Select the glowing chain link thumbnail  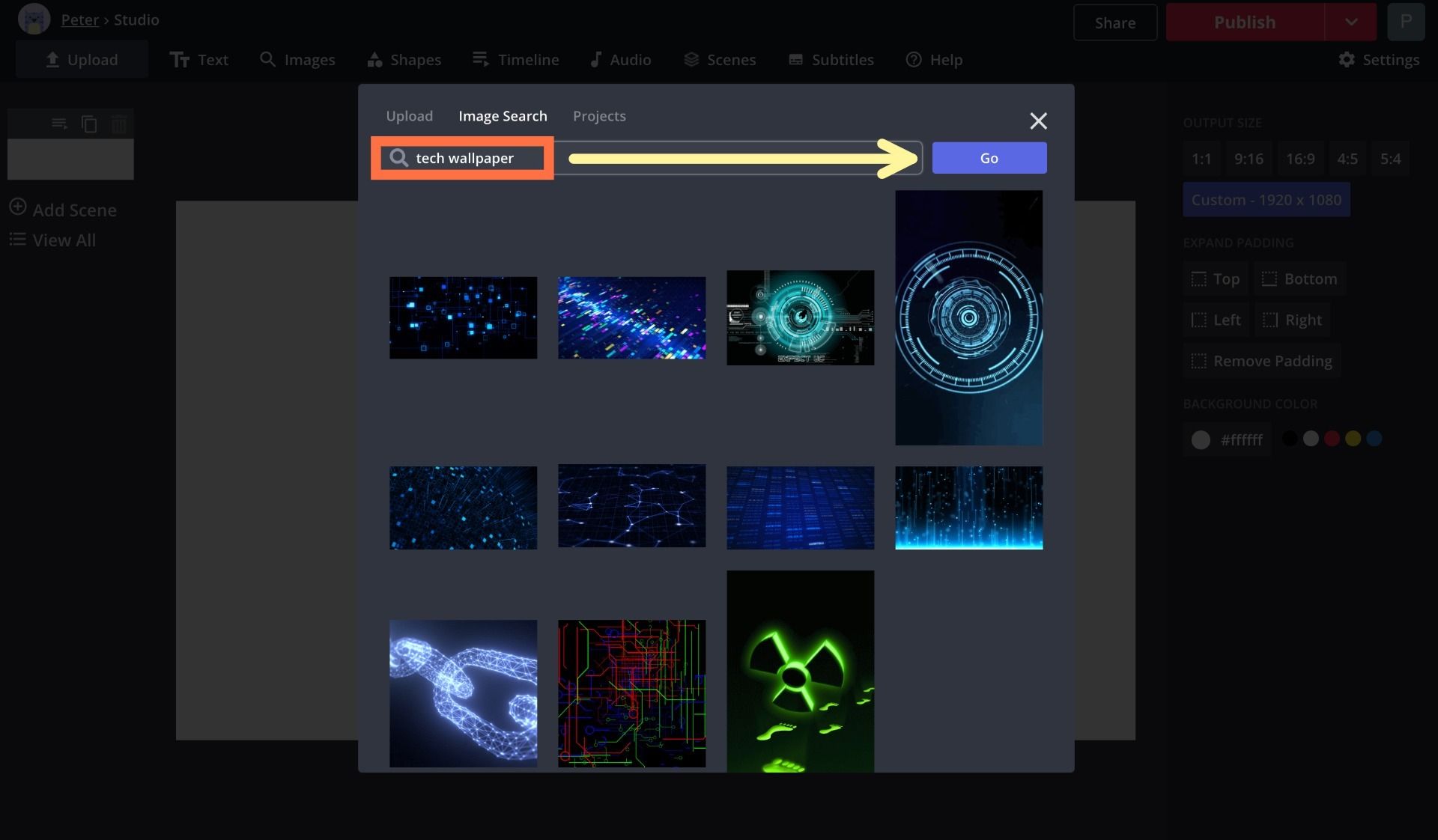point(463,693)
